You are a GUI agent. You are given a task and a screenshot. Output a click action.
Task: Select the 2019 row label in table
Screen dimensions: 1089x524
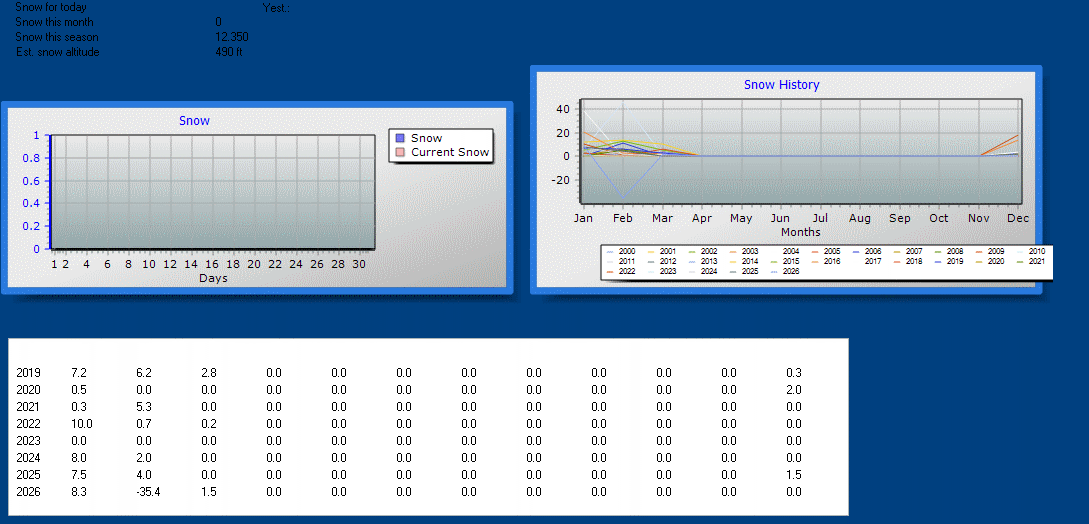pyautogui.click(x=28, y=373)
